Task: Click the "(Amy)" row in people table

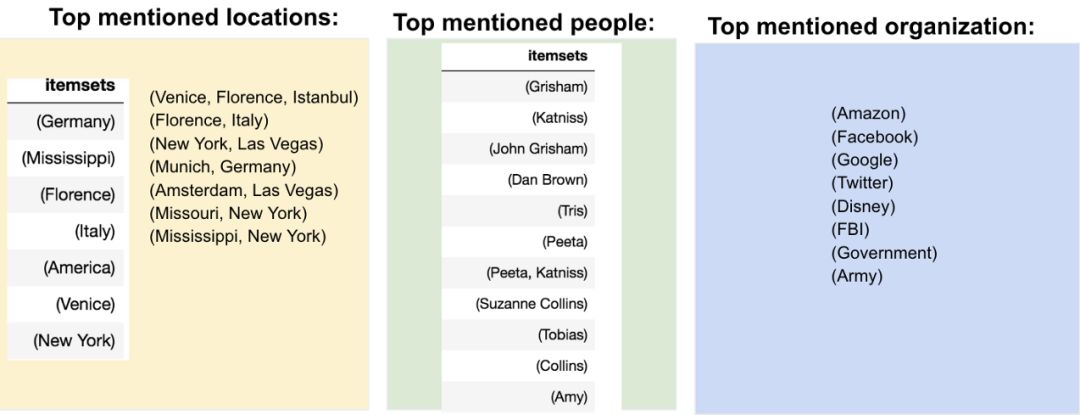Action: coord(568,396)
